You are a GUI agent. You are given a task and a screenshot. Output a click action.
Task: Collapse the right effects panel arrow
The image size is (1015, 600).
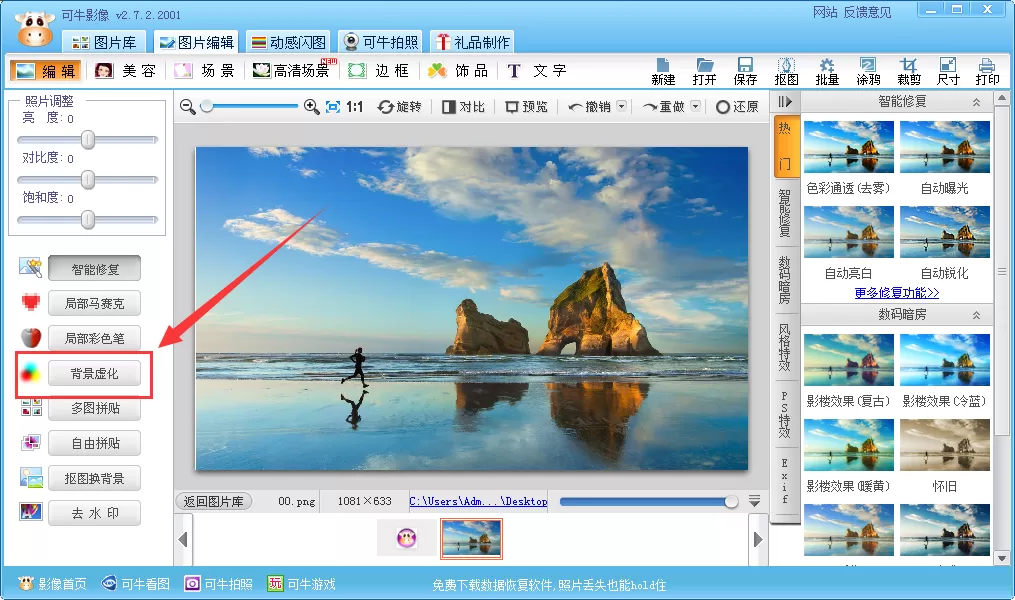pos(785,102)
